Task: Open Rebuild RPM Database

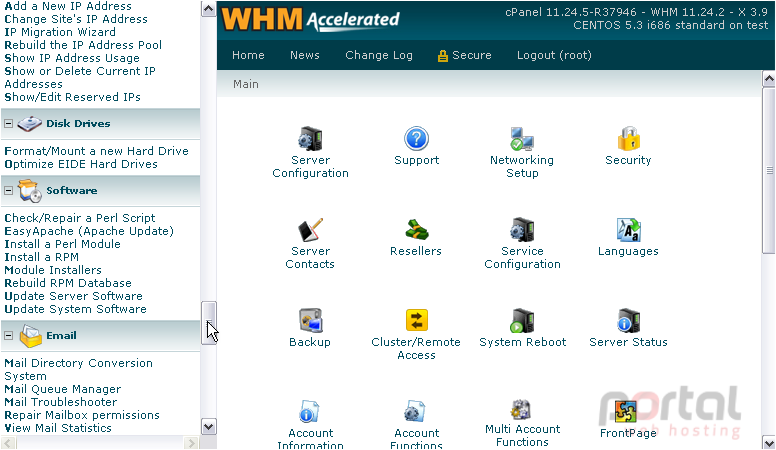Action: [68, 283]
